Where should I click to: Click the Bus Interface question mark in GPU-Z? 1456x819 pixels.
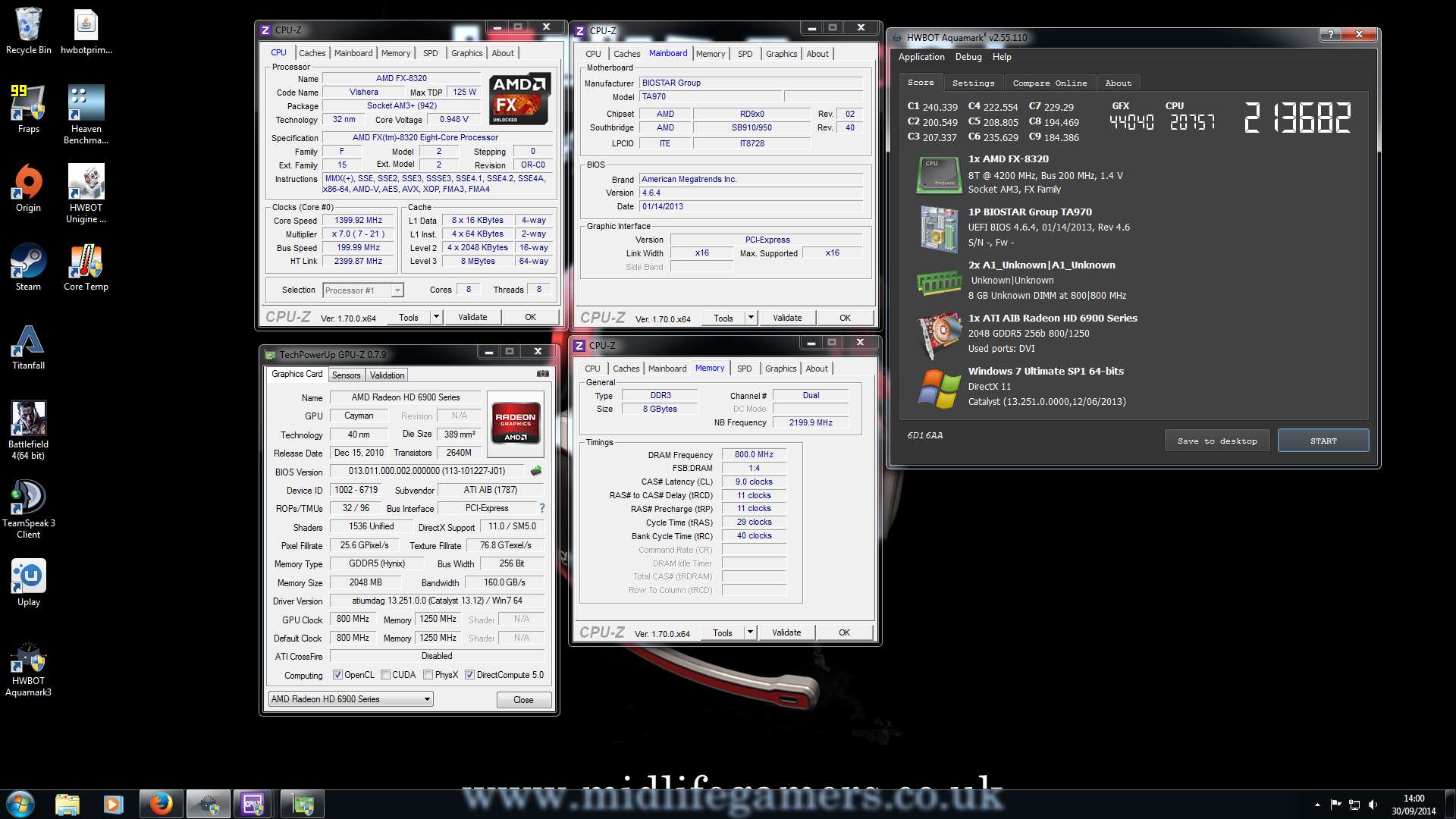pyautogui.click(x=541, y=508)
